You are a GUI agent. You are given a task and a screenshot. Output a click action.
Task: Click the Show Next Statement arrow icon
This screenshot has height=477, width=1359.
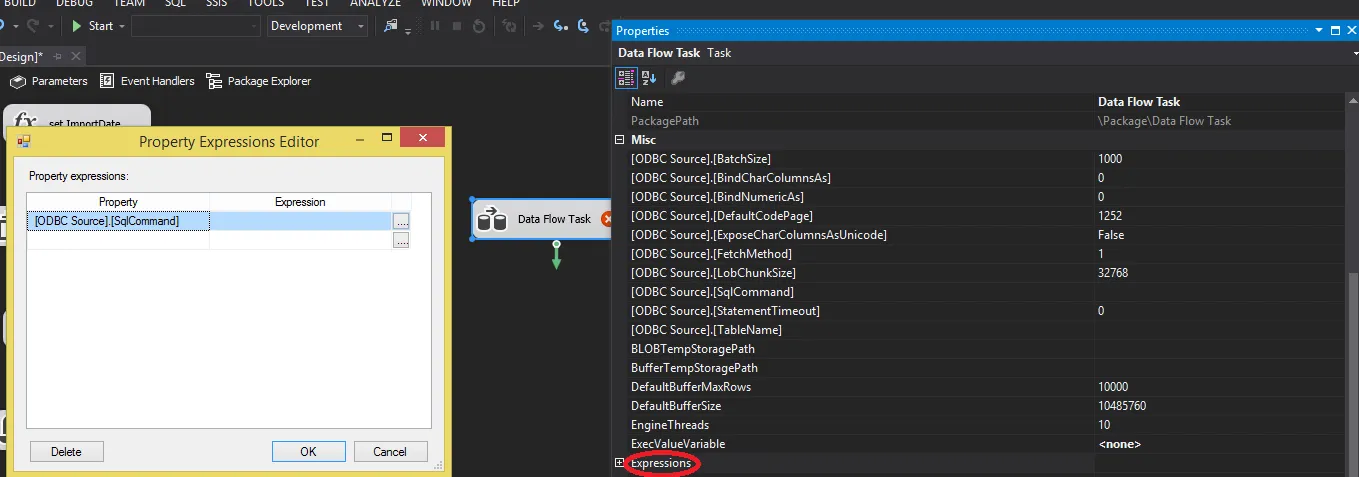click(x=539, y=26)
